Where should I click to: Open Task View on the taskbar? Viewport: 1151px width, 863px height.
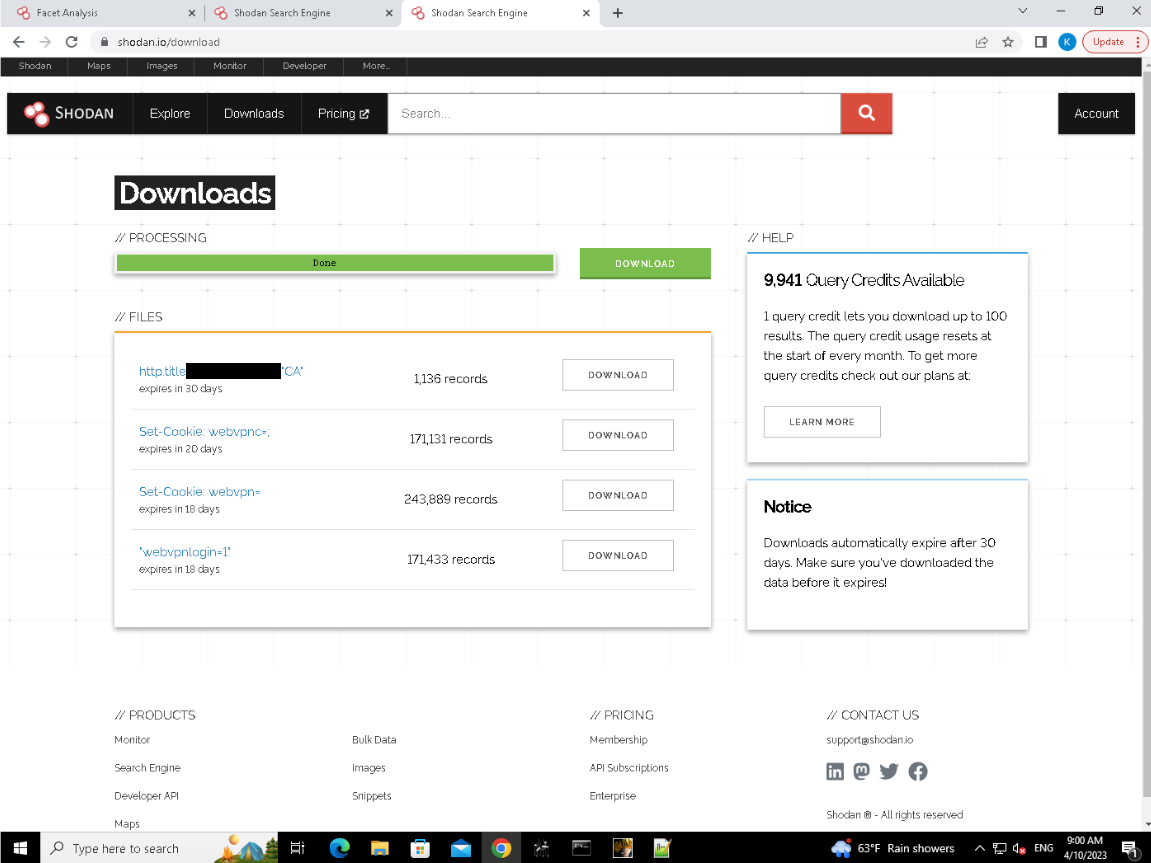[297, 848]
